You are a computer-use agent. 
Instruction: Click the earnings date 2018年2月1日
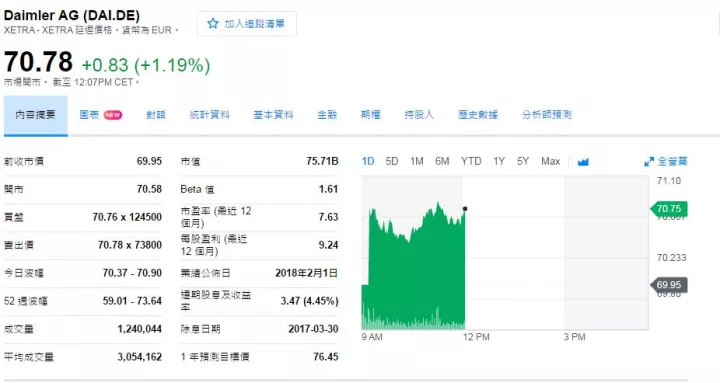[307, 273]
